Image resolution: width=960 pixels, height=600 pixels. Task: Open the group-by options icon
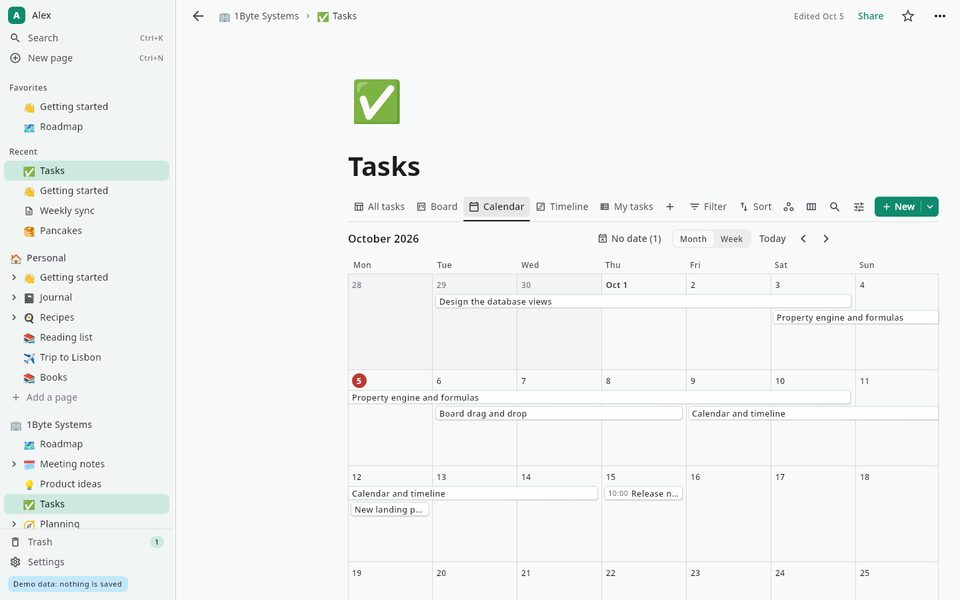(x=789, y=207)
